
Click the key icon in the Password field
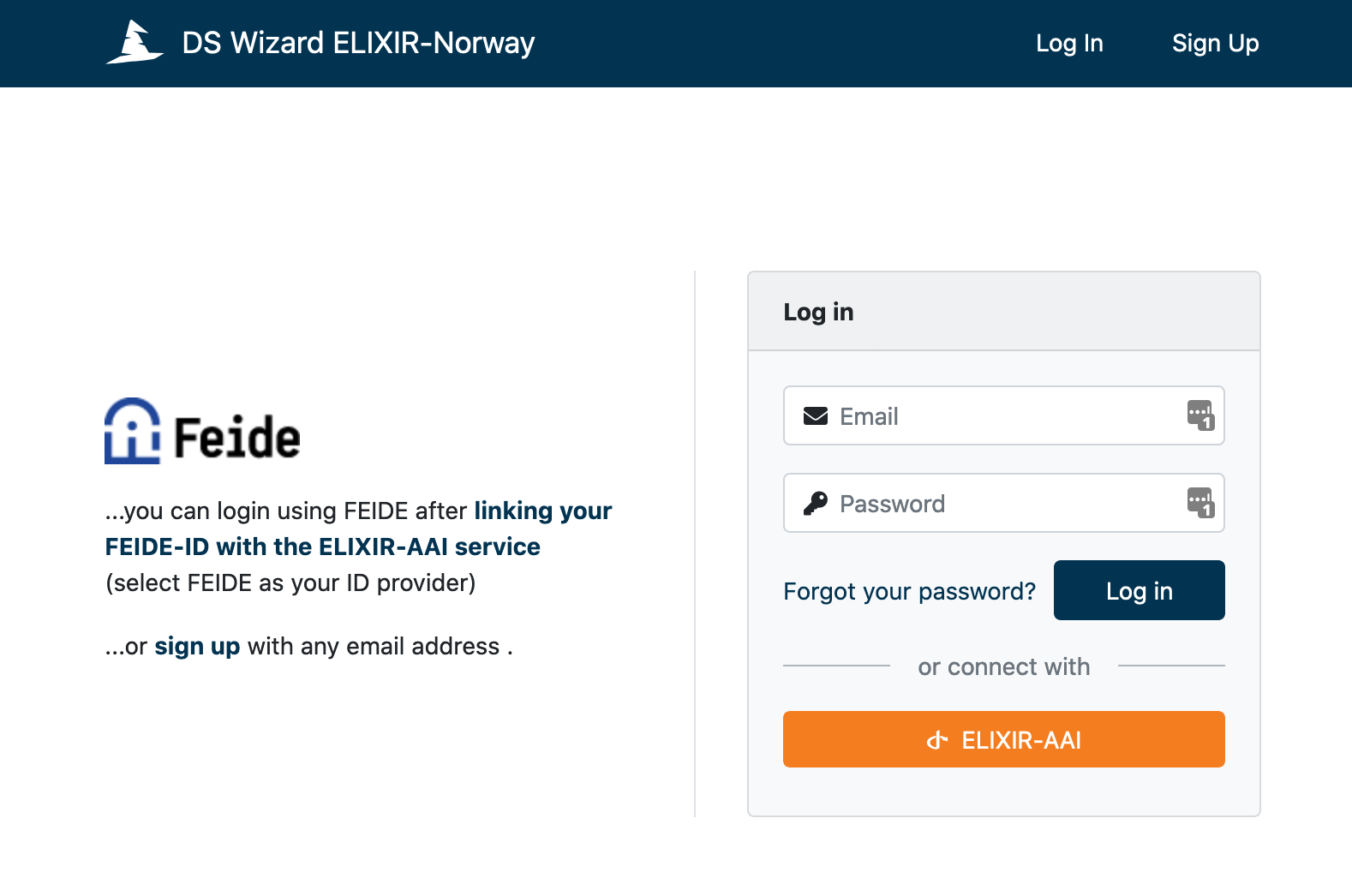click(x=817, y=503)
